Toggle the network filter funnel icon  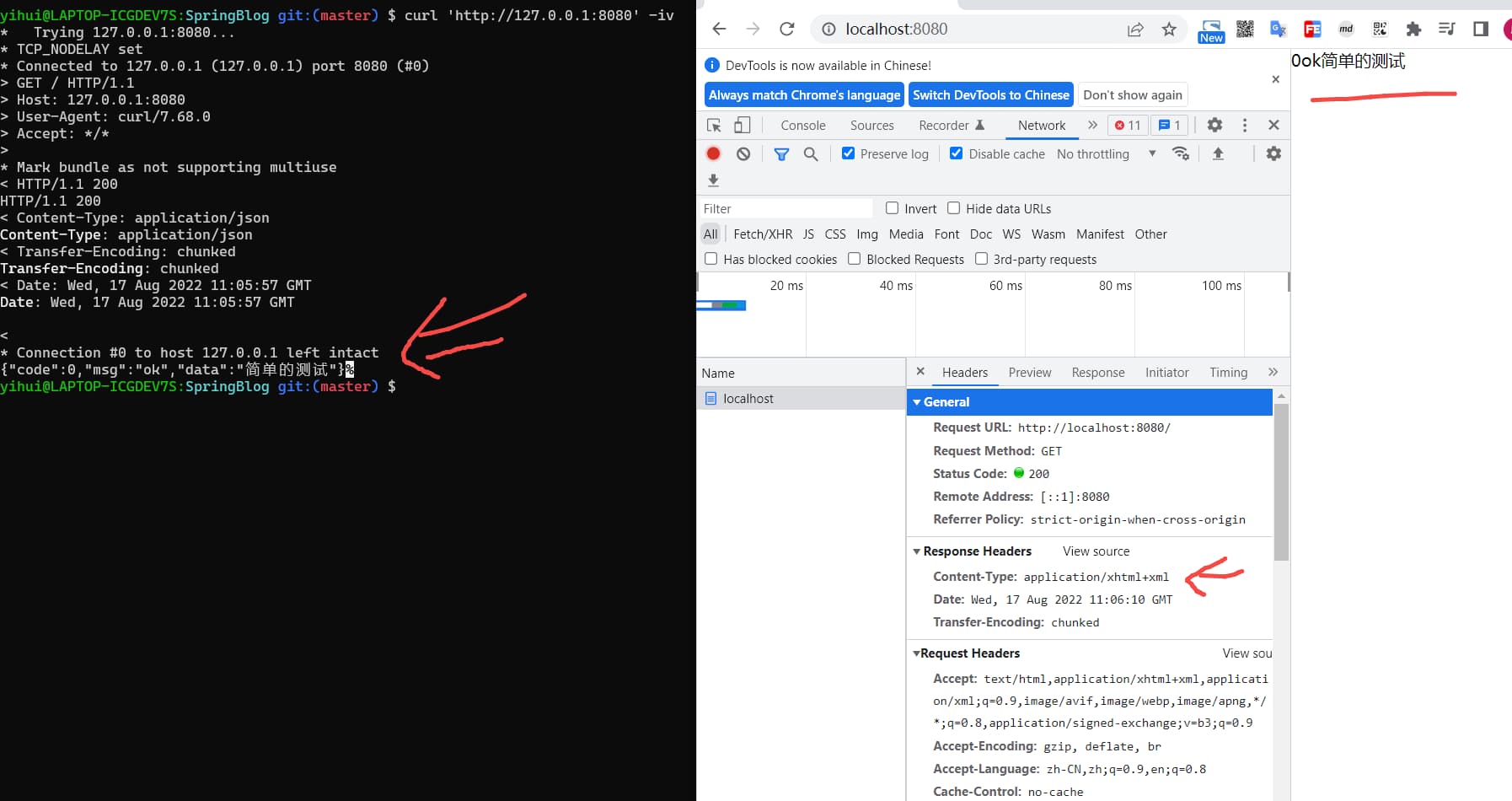781,153
